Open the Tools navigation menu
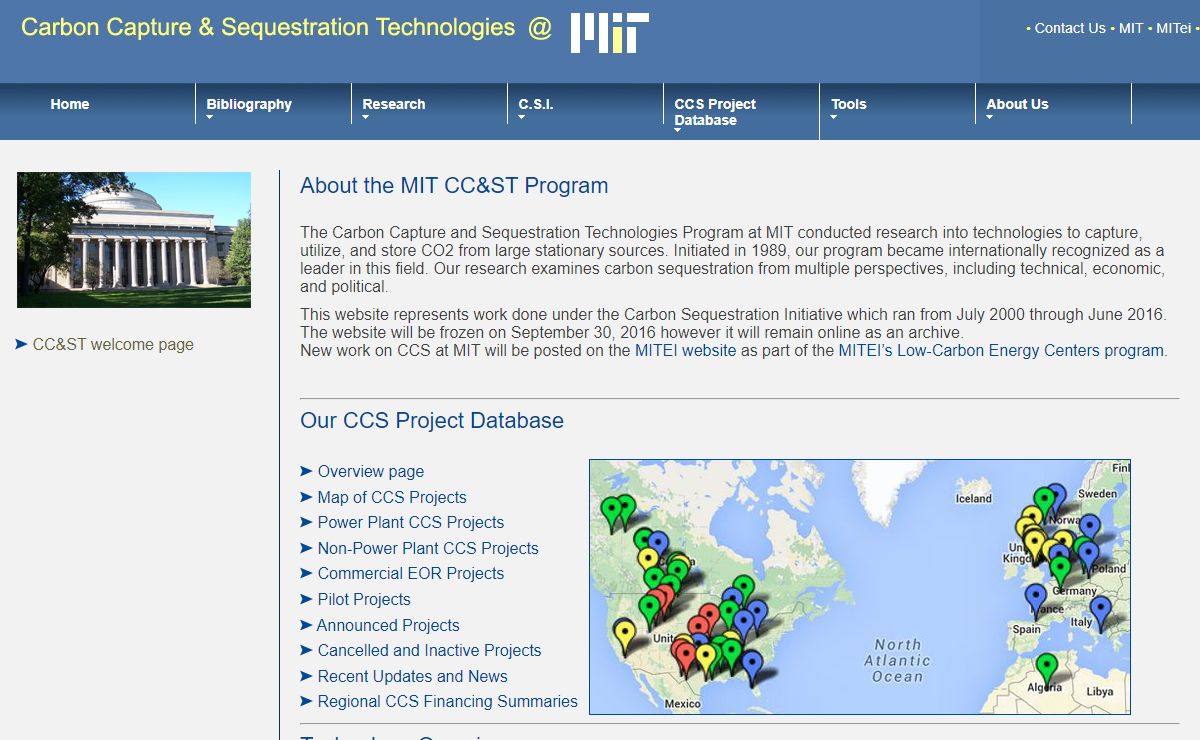The width and height of the screenshot is (1200, 740). click(849, 104)
